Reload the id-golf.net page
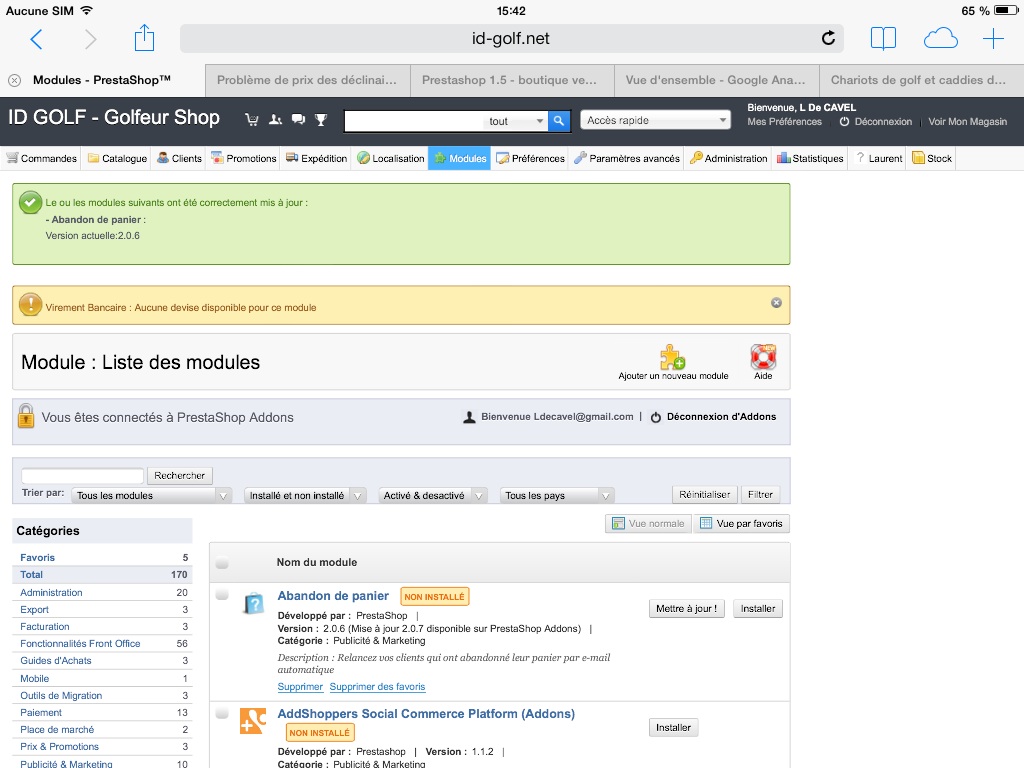The image size is (1024, 768). coord(828,39)
